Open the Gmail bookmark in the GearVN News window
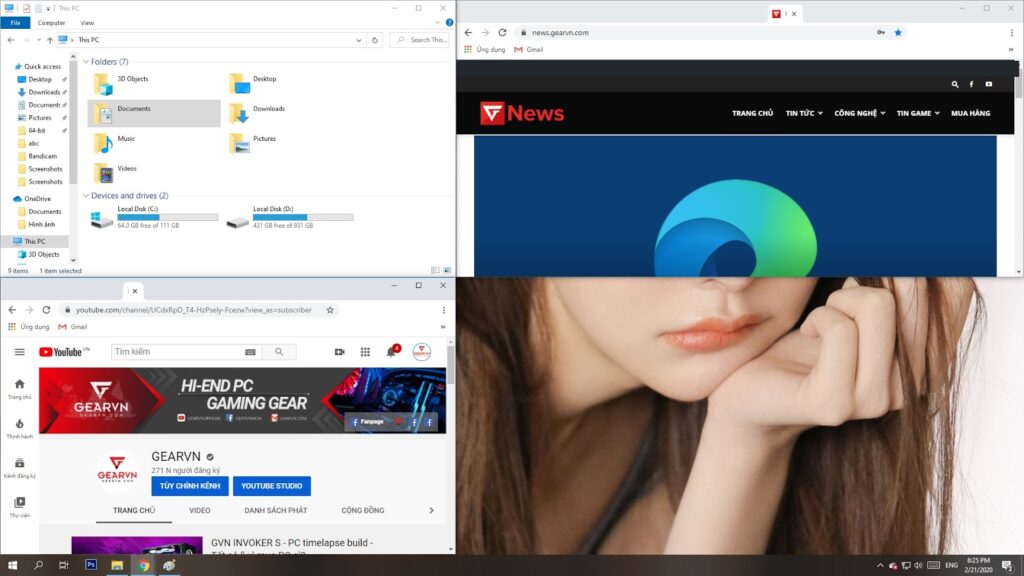Screen dimensions: 1024x576 529,50
